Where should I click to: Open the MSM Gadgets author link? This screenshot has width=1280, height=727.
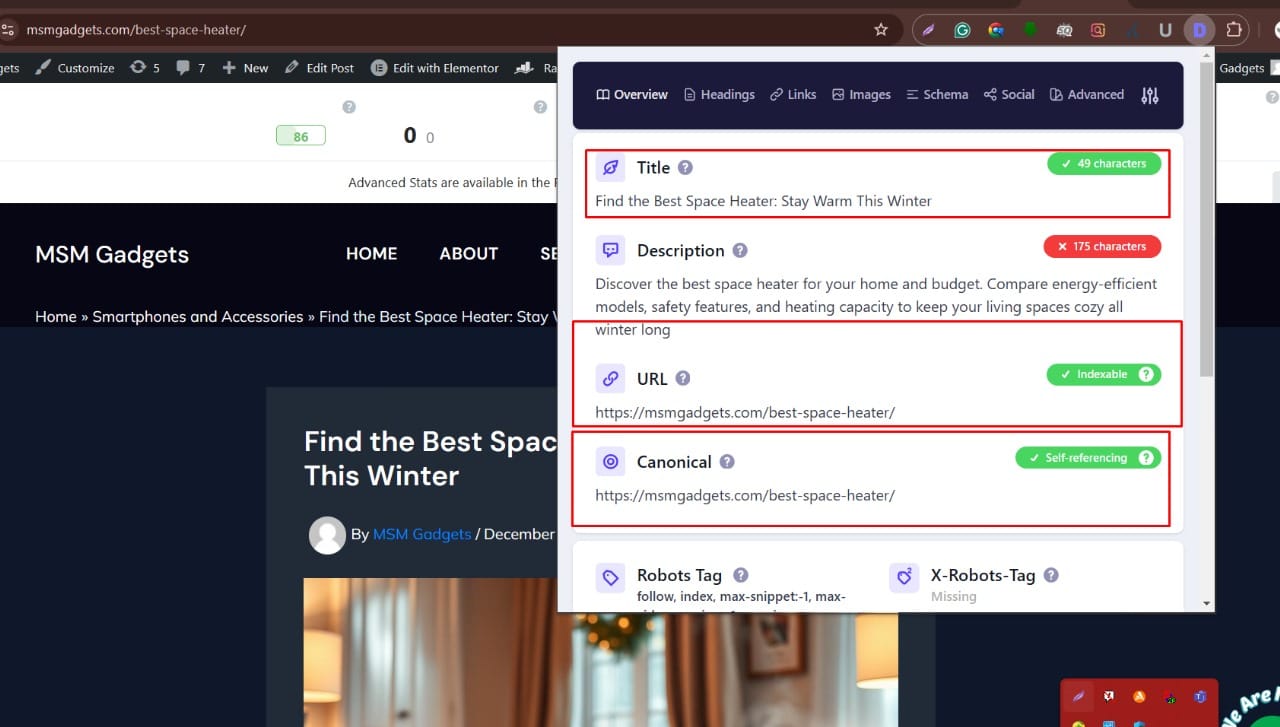[422, 535]
